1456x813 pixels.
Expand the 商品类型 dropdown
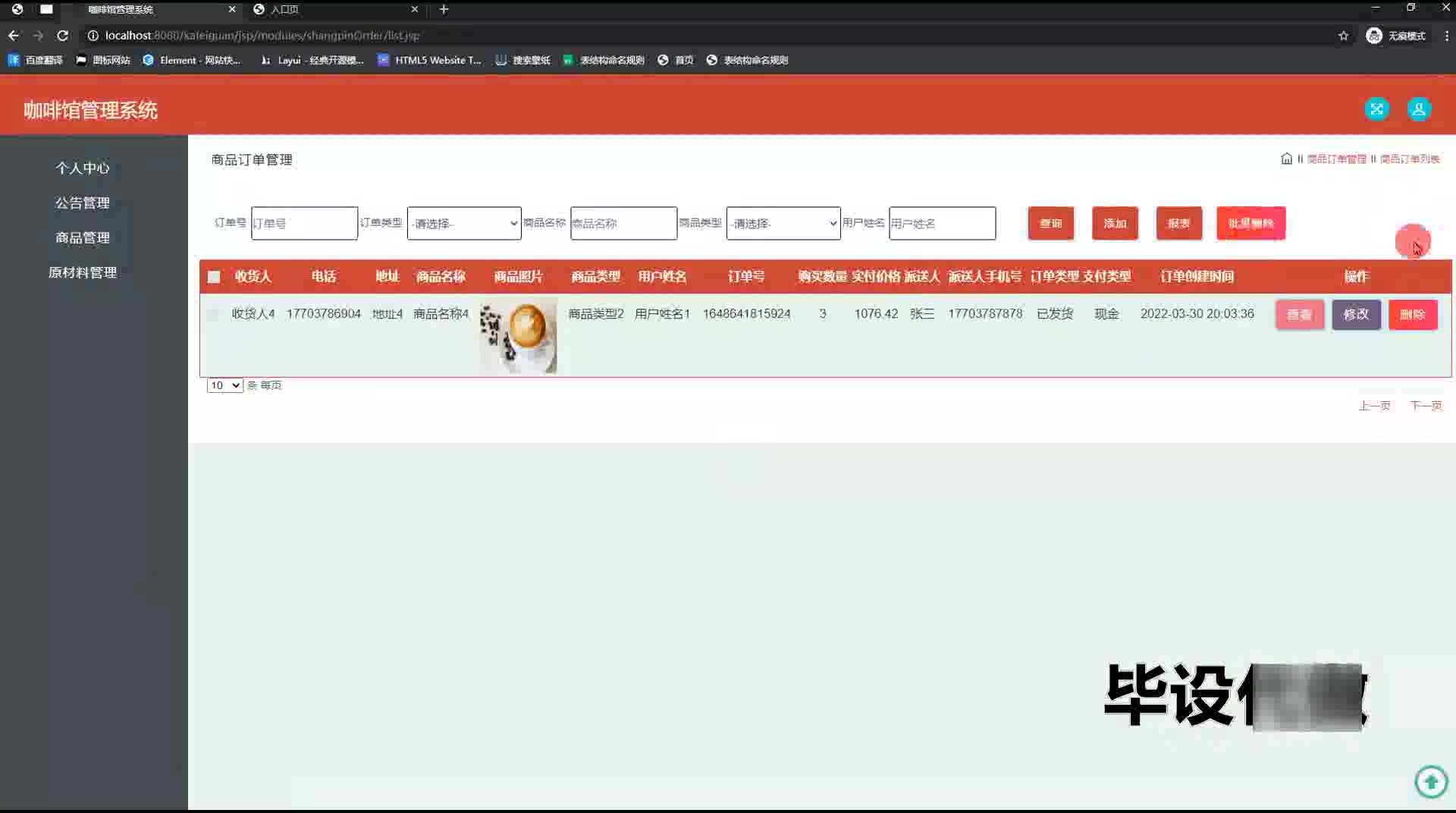[783, 223]
